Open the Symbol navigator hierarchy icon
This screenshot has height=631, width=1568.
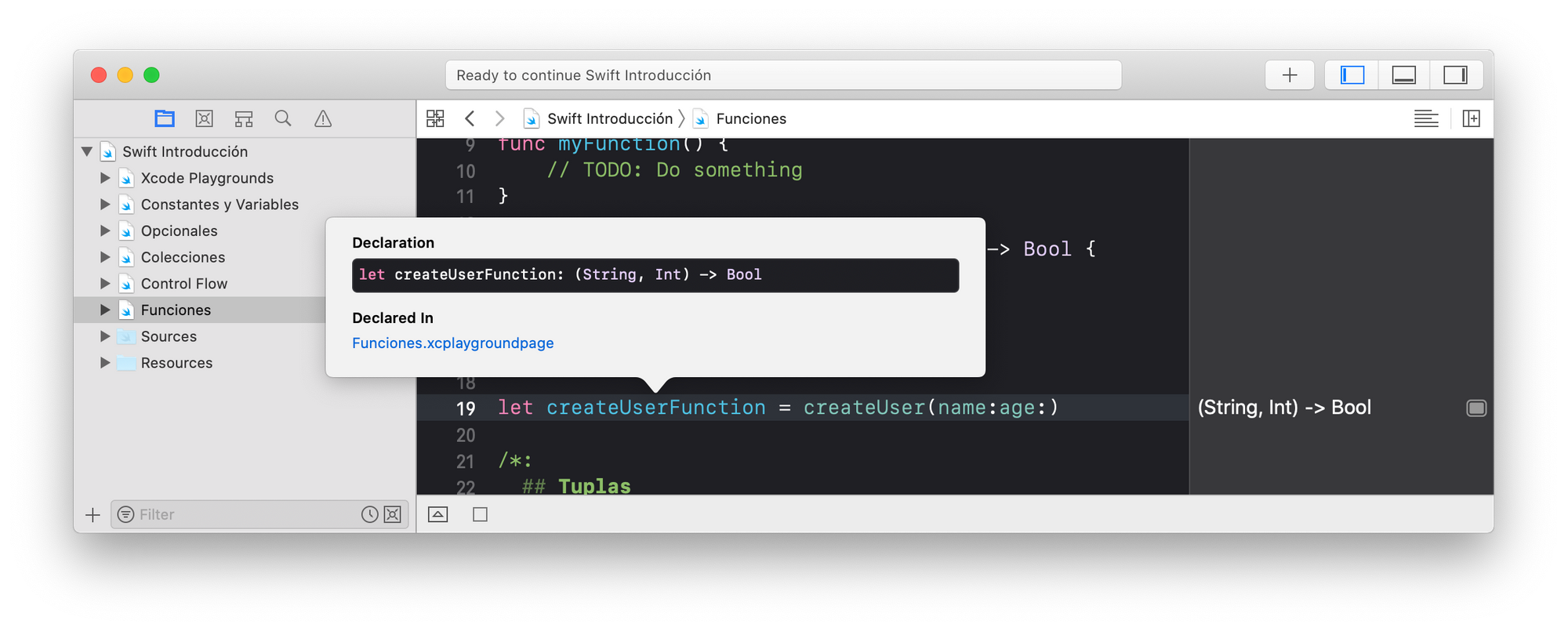click(244, 118)
